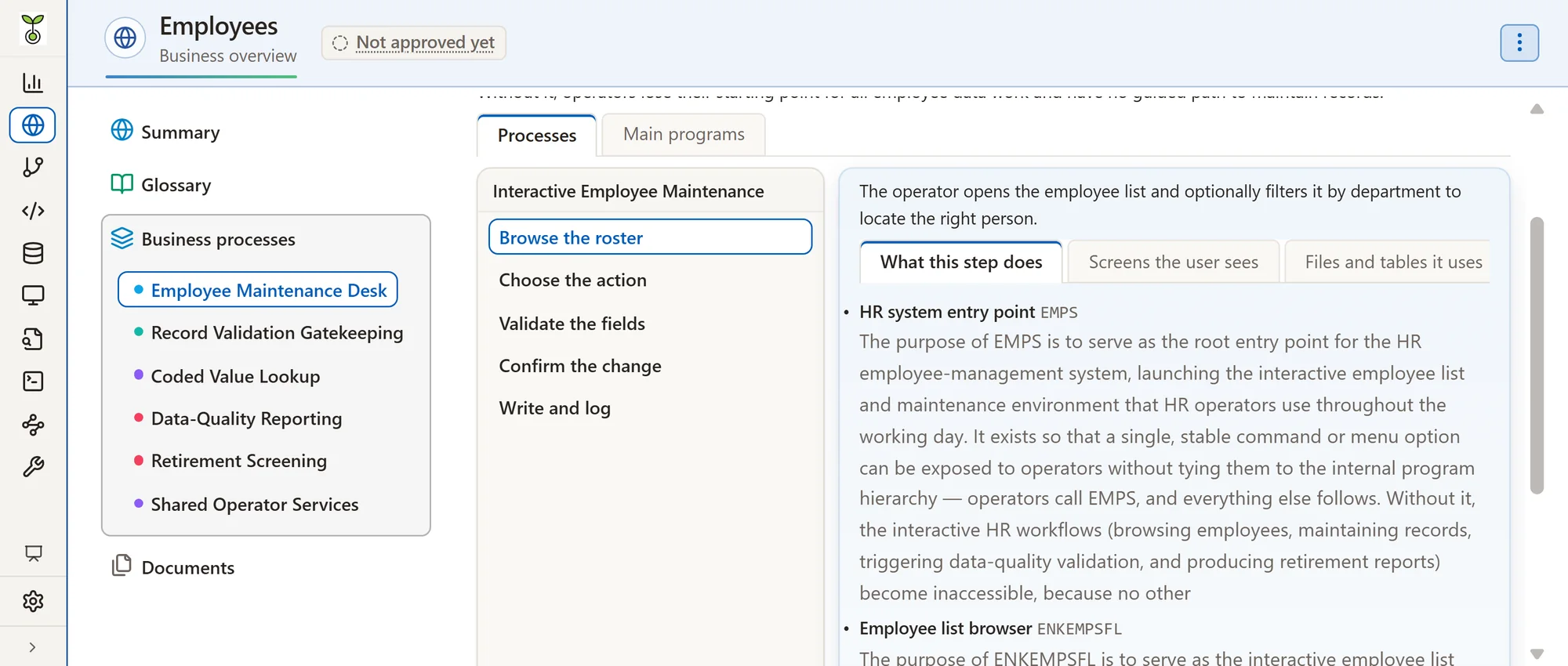The image size is (1568, 666).
Task: Select Retirement Screening process
Action: (230, 461)
